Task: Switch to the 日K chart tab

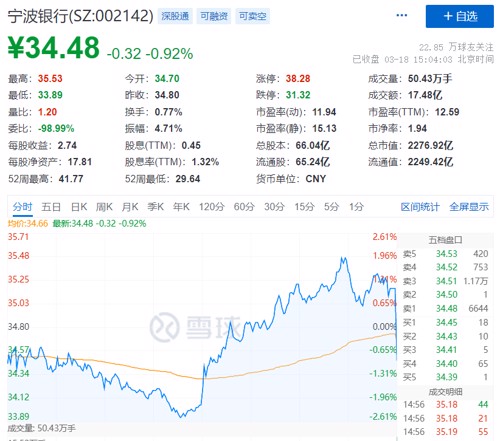Action: coord(79,207)
